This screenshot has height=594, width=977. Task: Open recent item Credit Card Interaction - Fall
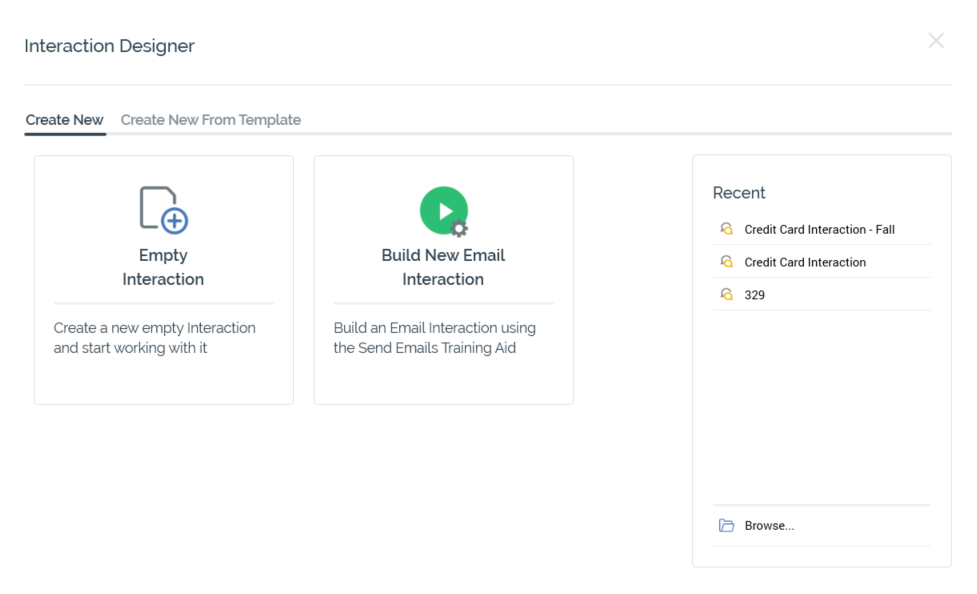pos(819,229)
